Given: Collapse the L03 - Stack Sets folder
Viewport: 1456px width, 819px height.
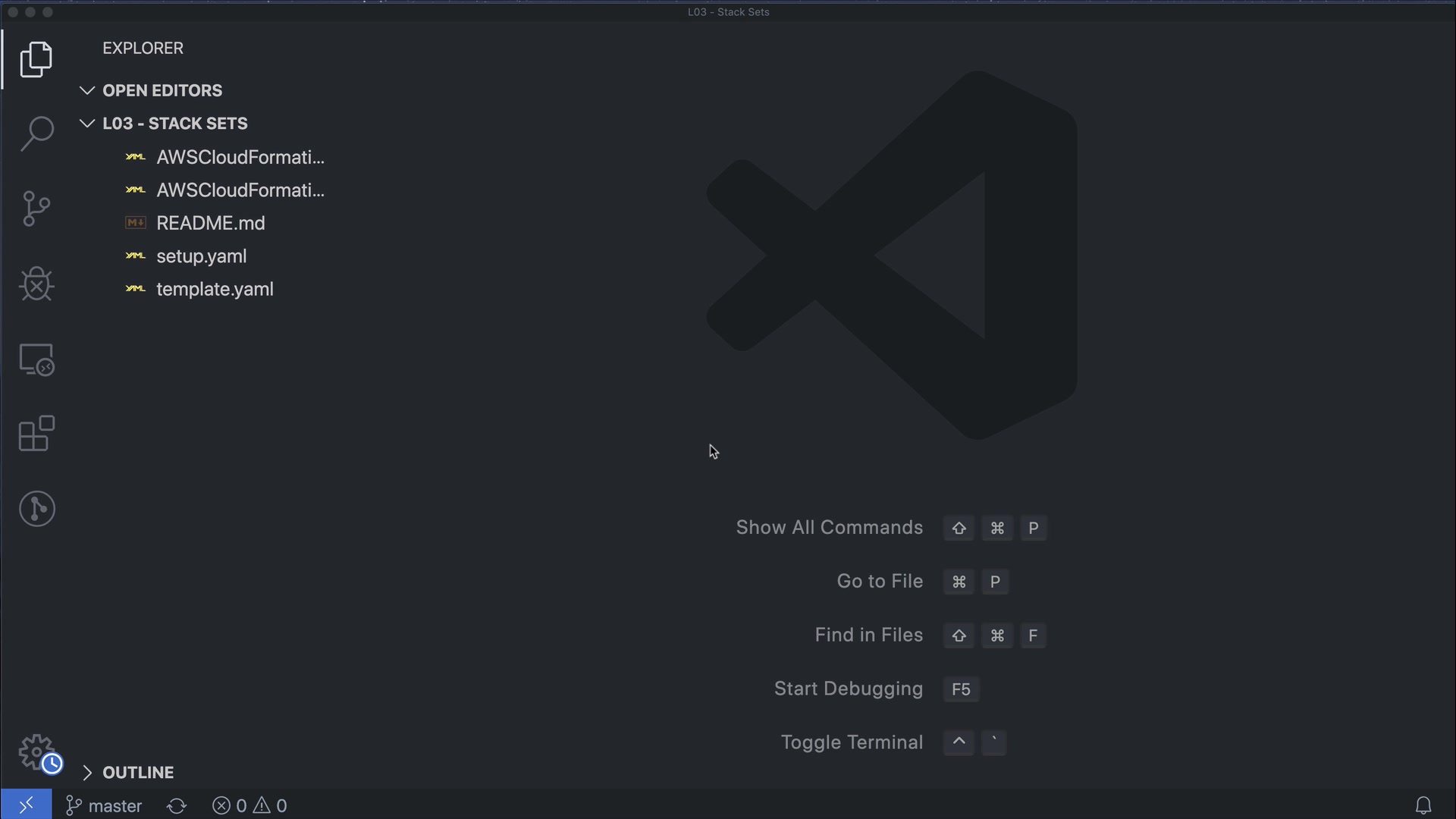Looking at the screenshot, I should pyautogui.click(x=87, y=124).
